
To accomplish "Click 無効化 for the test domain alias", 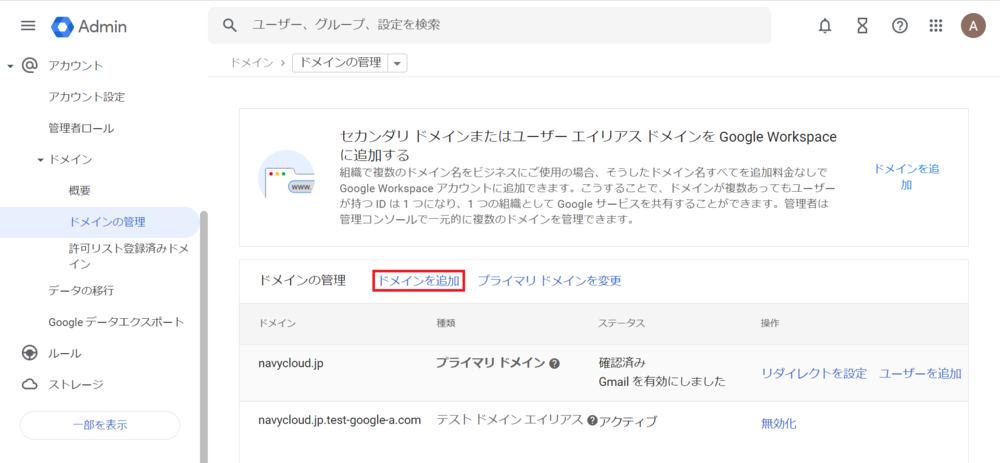I will coord(778,423).
